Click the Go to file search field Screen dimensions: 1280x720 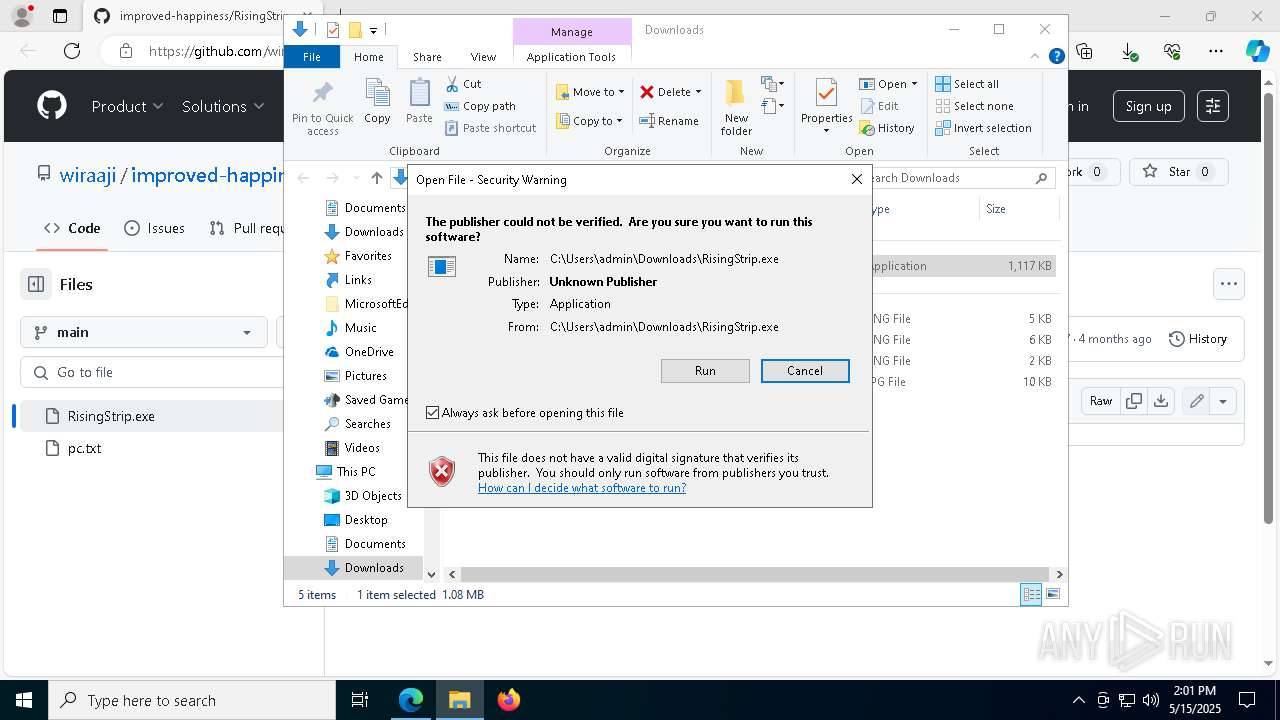(x=153, y=372)
